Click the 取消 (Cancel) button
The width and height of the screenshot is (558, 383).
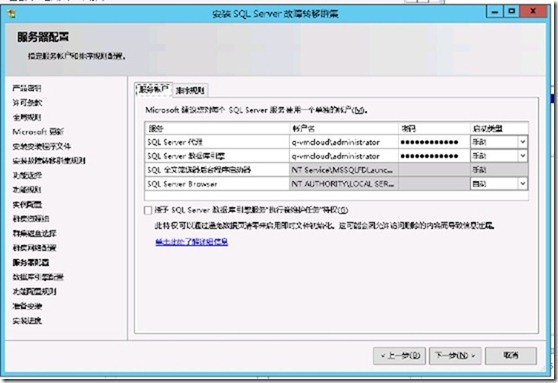(511, 356)
